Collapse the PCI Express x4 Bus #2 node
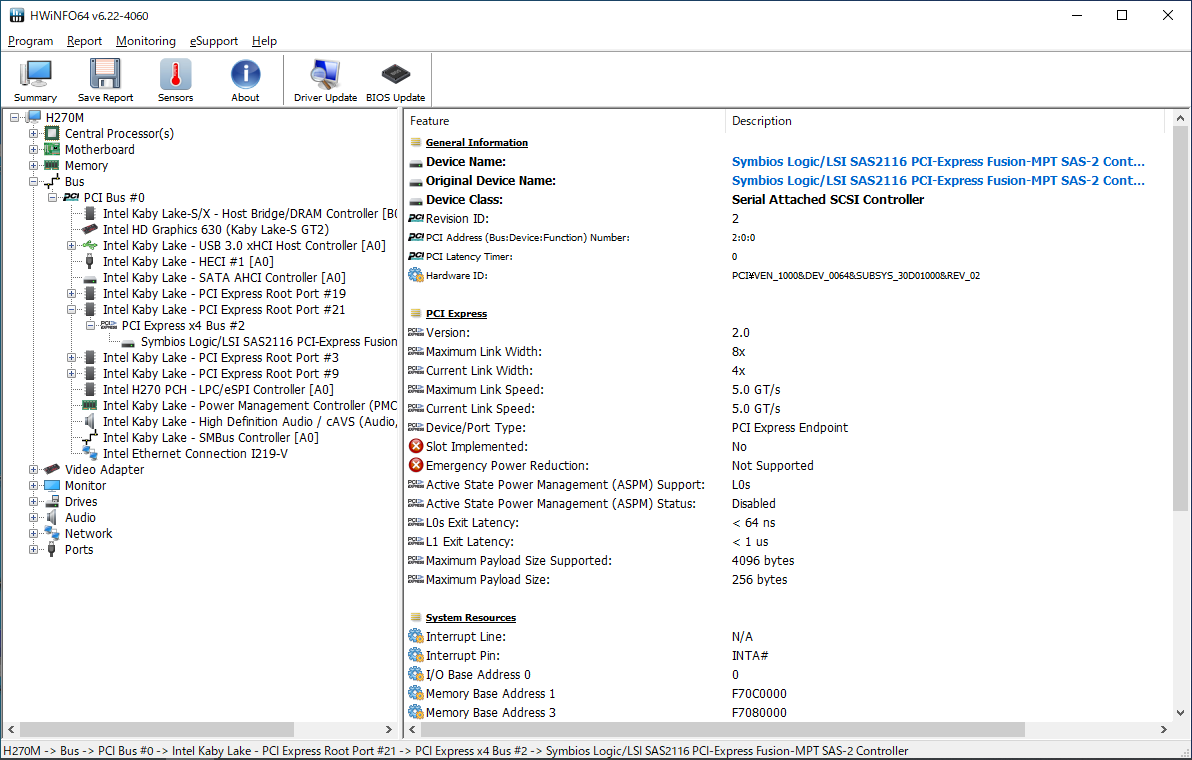 tap(90, 325)
